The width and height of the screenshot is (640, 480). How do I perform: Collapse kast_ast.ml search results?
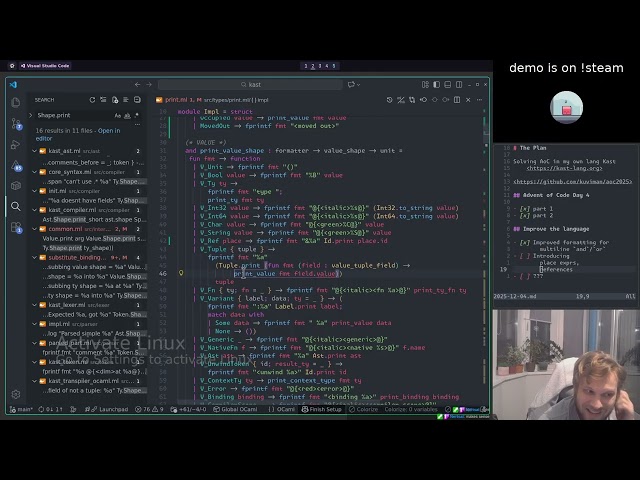(35, 151)
